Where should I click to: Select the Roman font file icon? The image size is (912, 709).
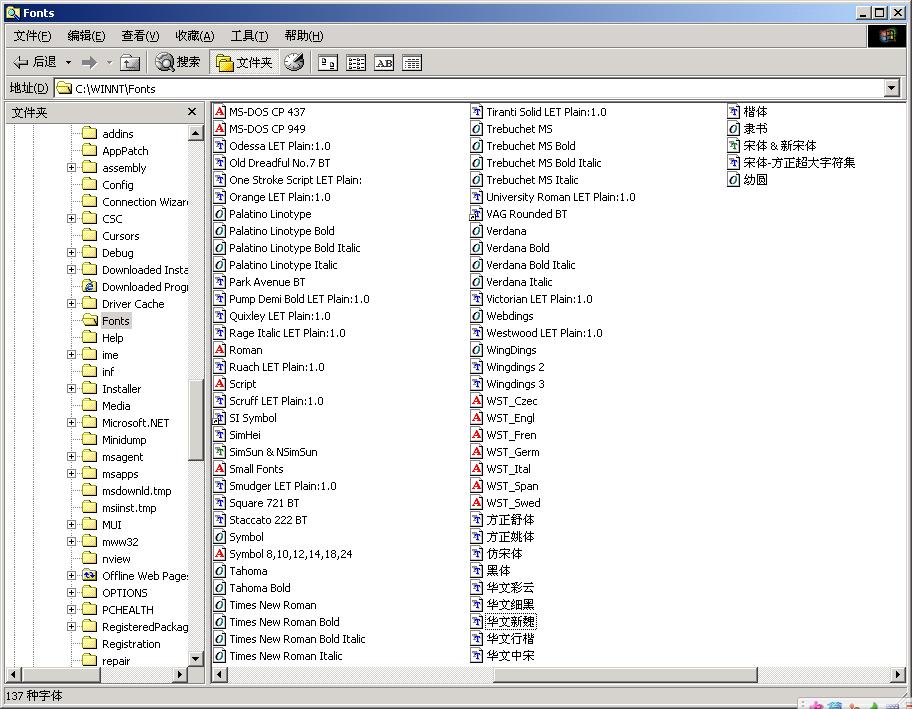(219, 350)
